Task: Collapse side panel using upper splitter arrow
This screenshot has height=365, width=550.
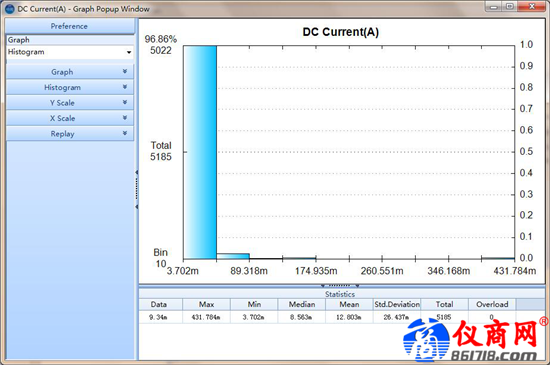Action: pyautogui.click(x=136, y=172)
